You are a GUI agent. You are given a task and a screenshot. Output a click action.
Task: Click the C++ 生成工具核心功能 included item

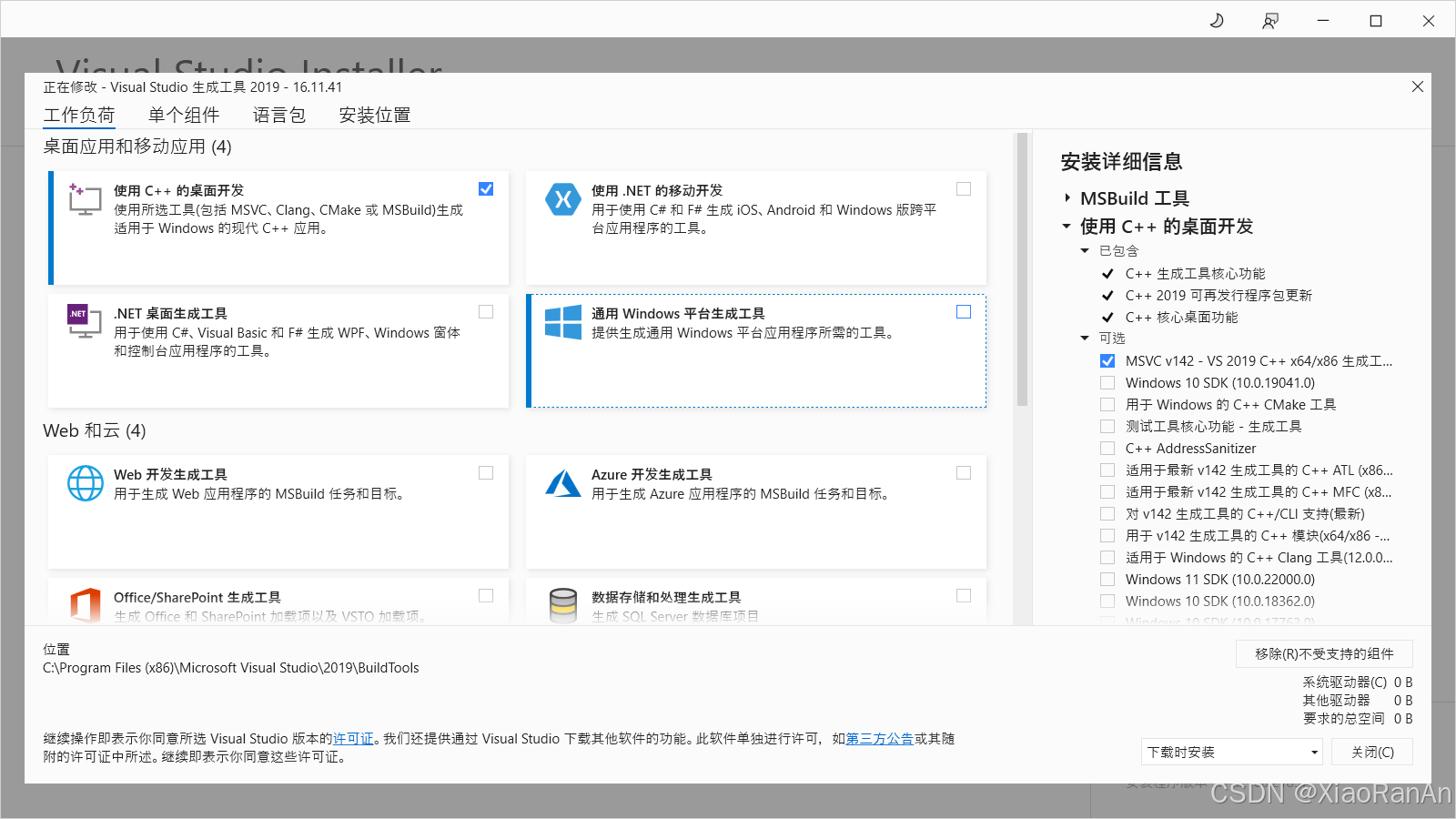coord(1195,274)
